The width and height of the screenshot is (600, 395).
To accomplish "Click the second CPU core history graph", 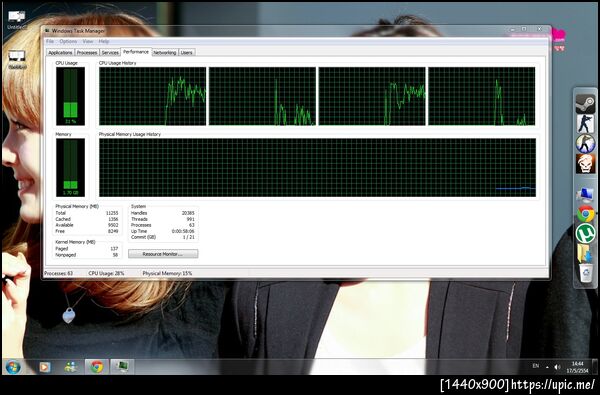I will point(262,96).
